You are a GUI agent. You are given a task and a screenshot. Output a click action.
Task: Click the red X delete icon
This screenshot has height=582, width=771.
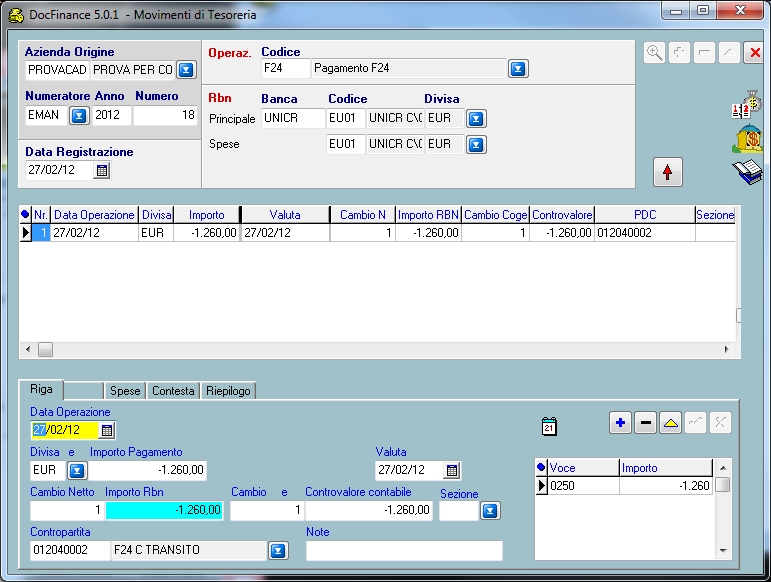tap(754, 53)
